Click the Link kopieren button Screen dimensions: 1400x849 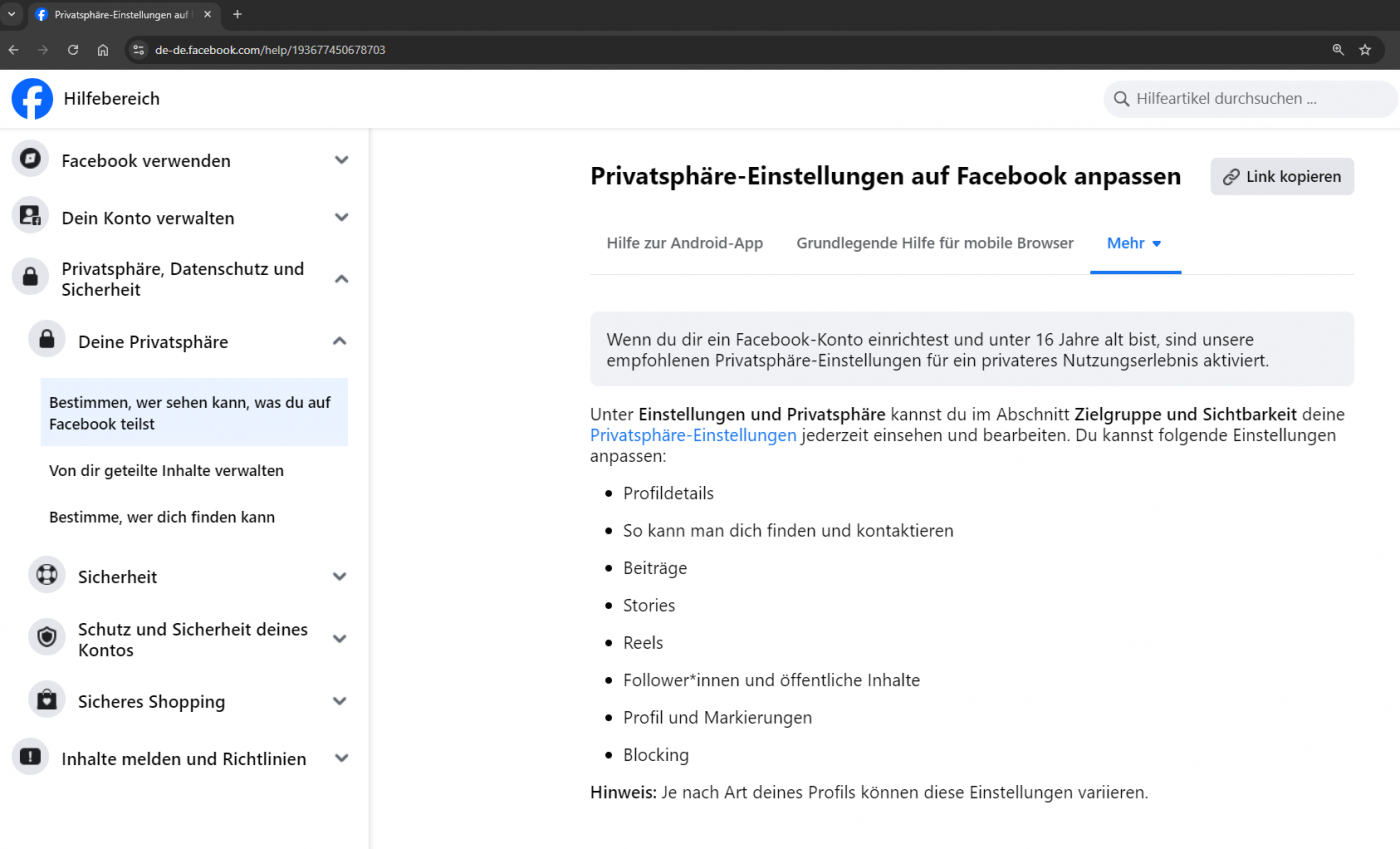pos(1282,176)
